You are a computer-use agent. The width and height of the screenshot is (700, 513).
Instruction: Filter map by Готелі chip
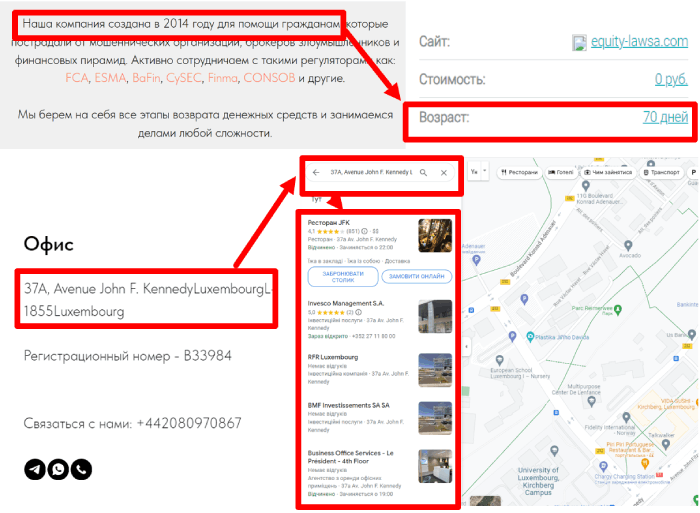pyautogui.click(x=560, y=172)
